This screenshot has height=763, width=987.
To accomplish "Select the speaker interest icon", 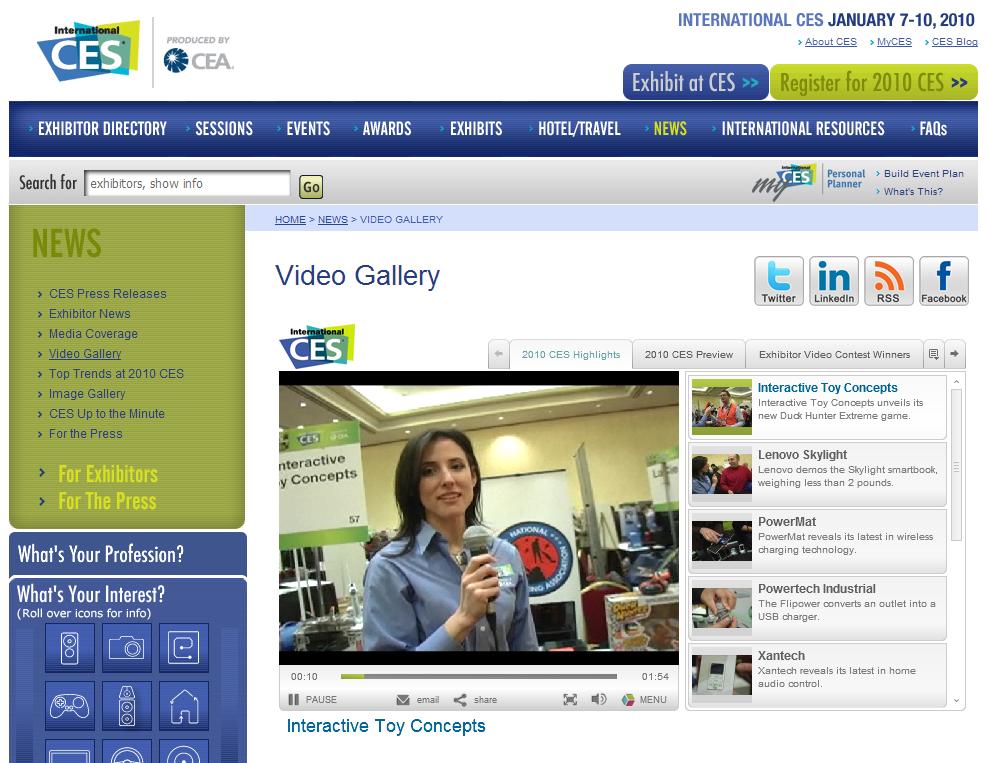I will point(70,648).
